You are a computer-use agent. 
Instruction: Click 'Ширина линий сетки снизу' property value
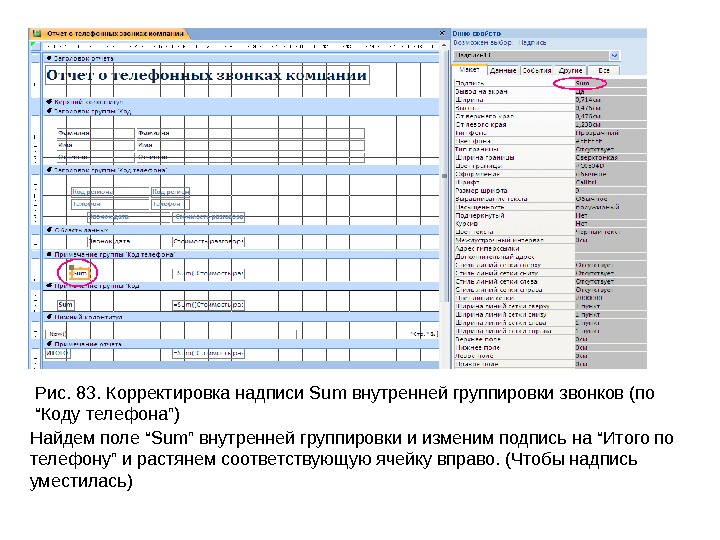(610, 315)
